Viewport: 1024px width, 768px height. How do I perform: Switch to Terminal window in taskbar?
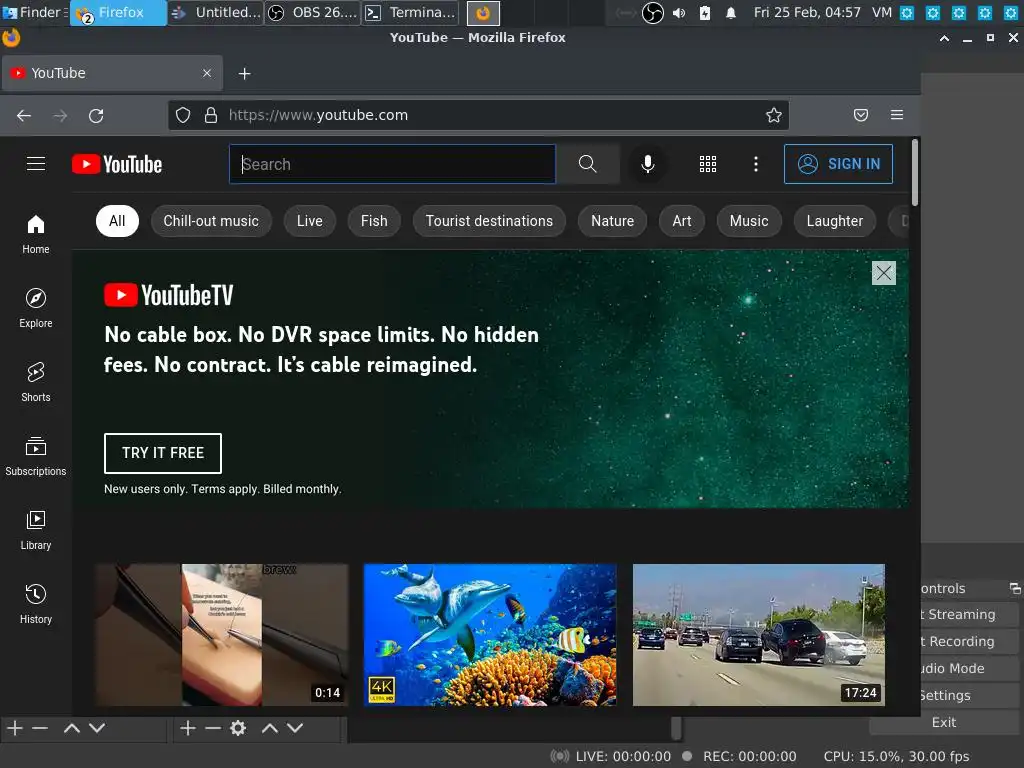click(x=410, y=12)
